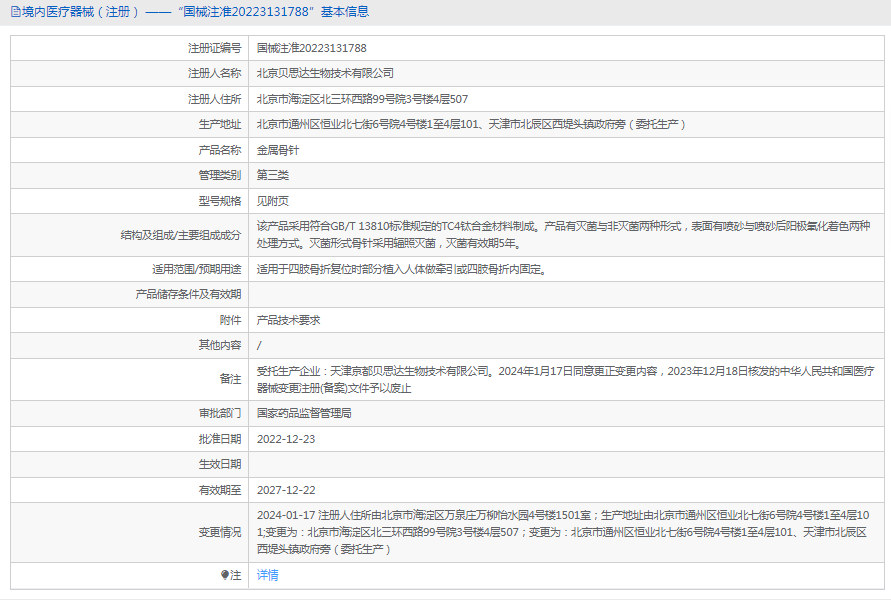
Task: Click the 附件 label
Action: coord(231,320)
